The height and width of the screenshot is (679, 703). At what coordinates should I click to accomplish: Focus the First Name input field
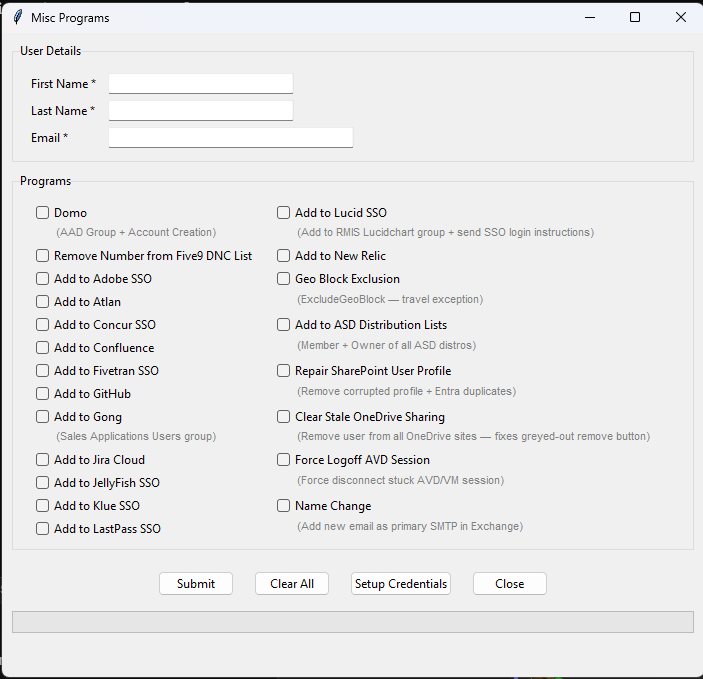[x=201, y=84]
